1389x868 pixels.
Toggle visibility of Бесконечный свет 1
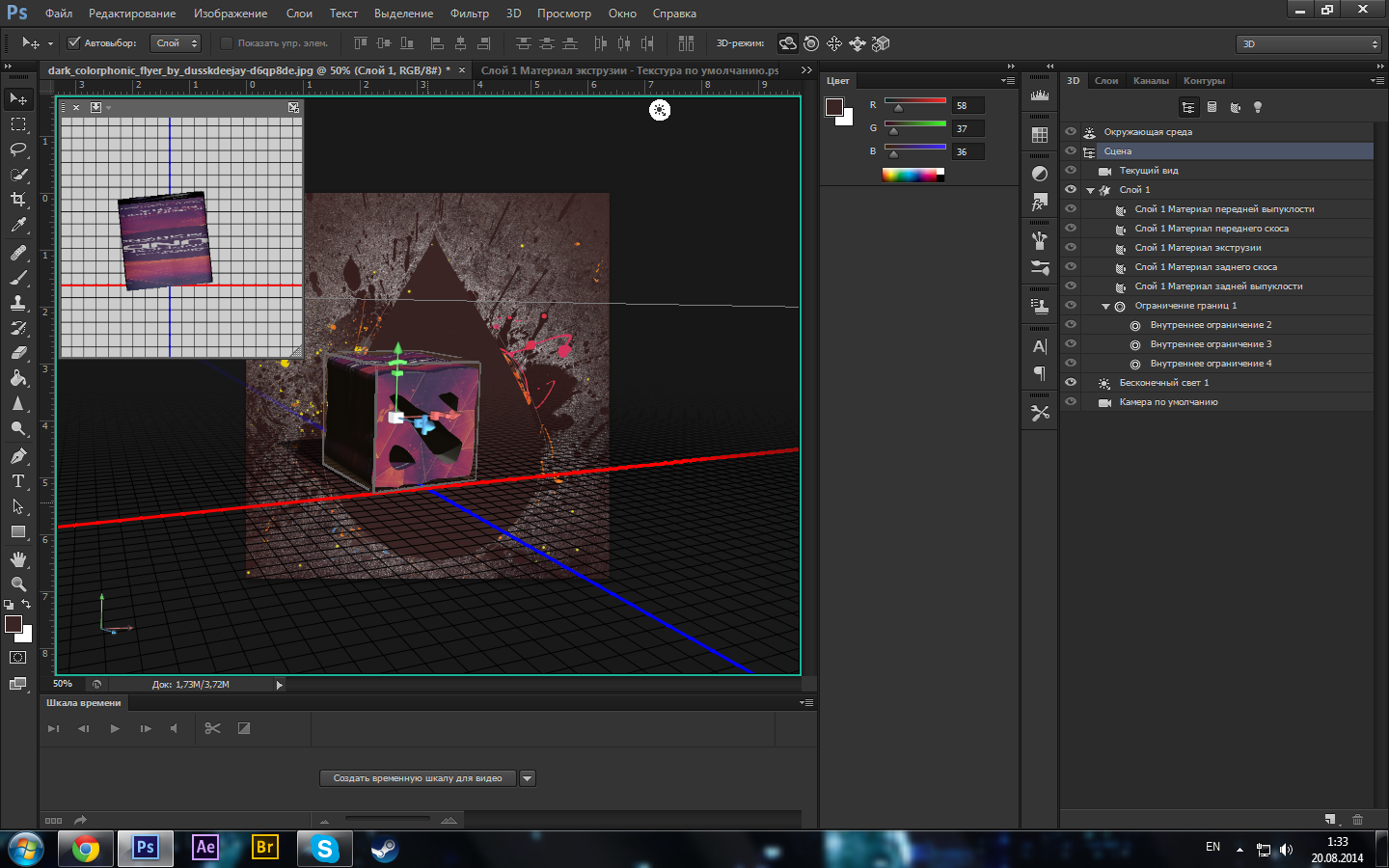pyautogui.click(x=1071, y=382)
